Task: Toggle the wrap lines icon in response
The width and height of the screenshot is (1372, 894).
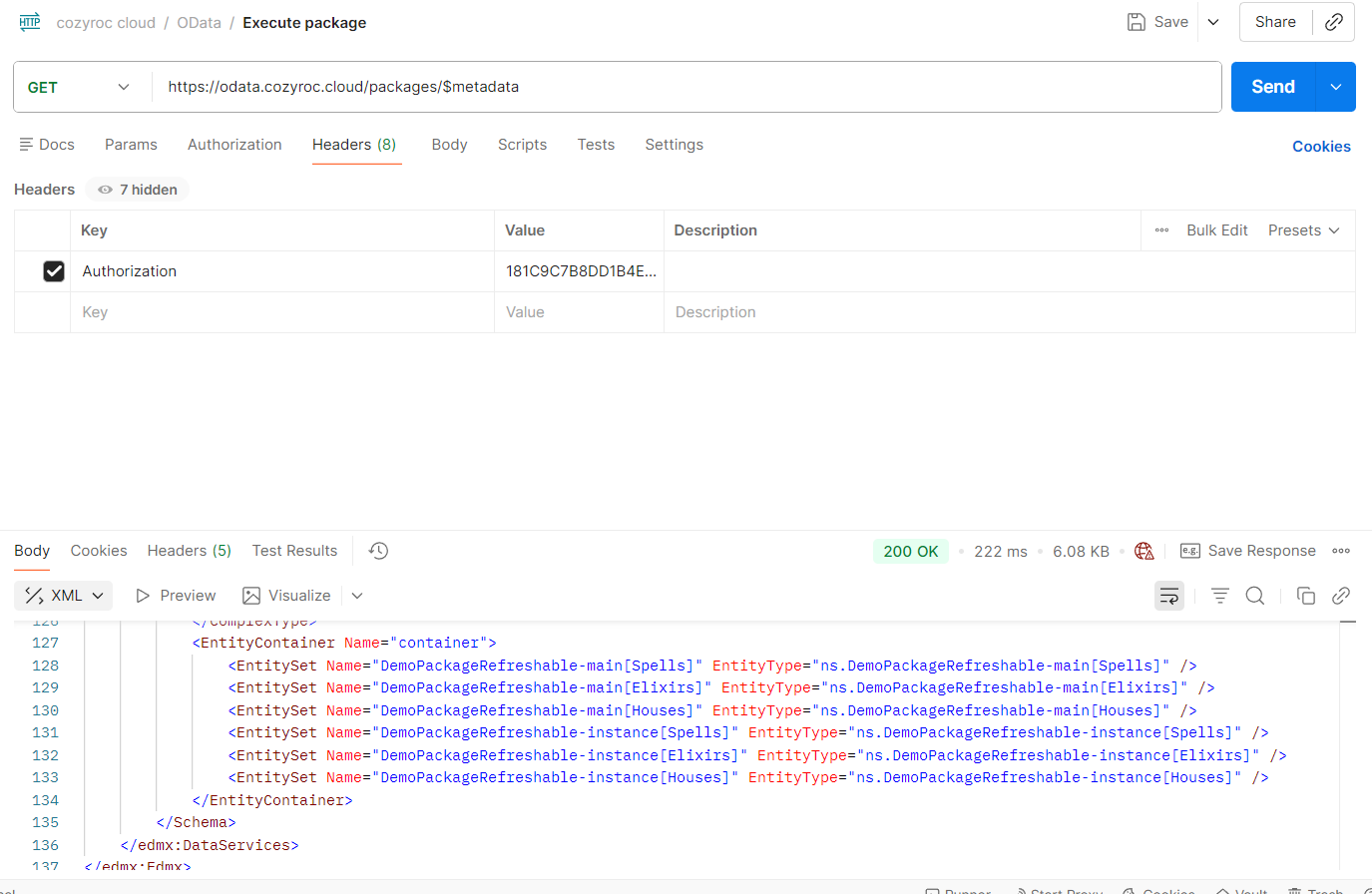Action: 1169,596
